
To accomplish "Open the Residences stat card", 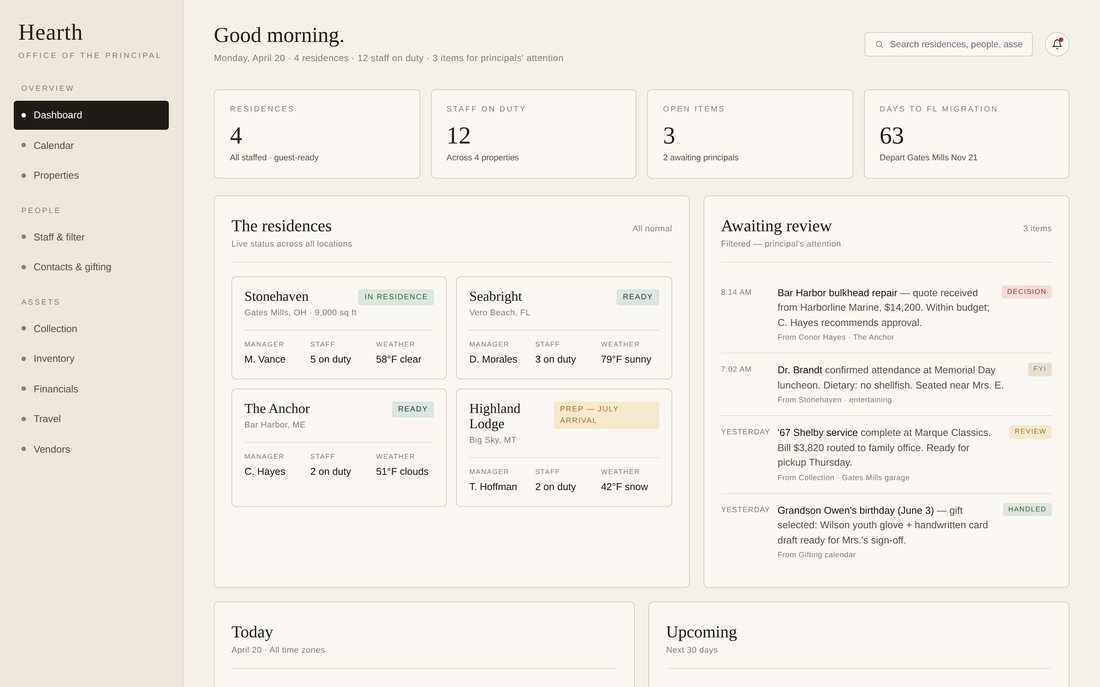I will [317, 134].
